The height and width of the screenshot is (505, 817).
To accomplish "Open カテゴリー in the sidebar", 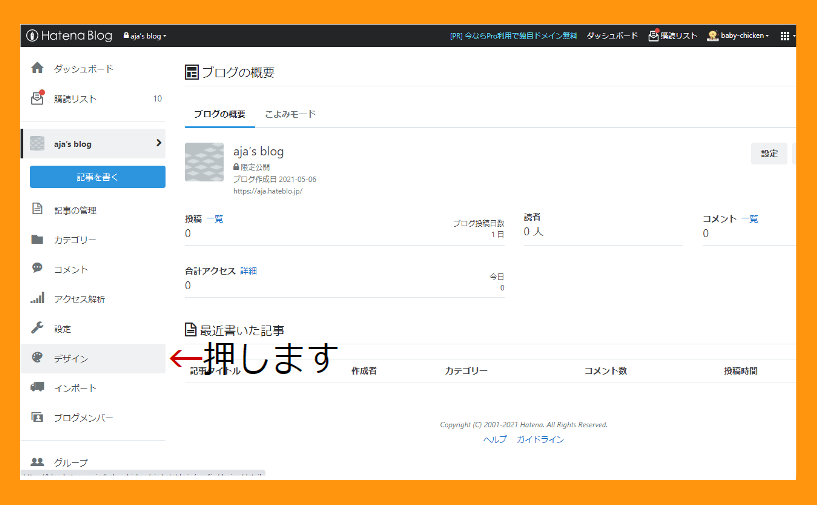I will coord(75,240).
